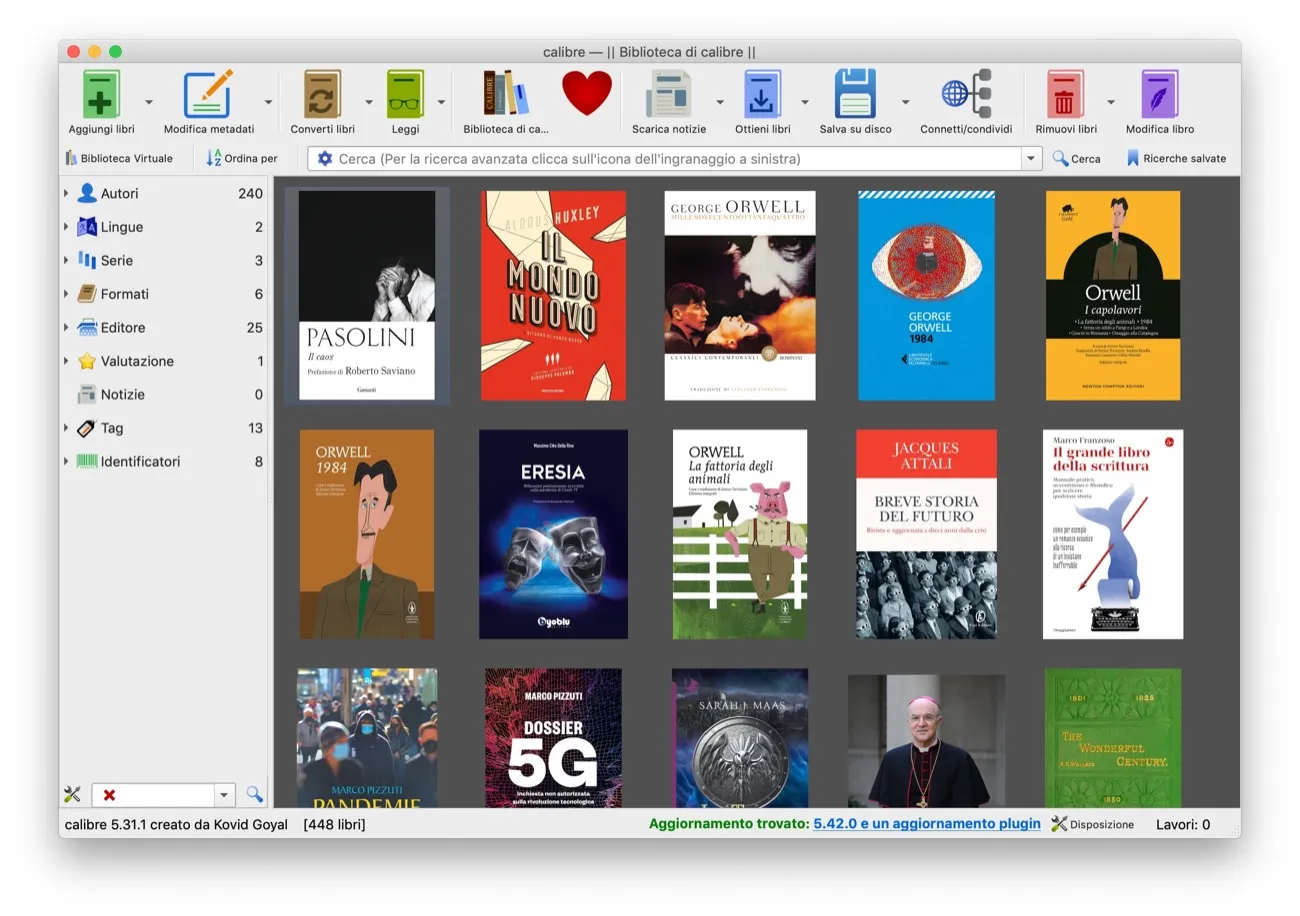Click the donate heart icon
Image resolution: width=1300 pixels, height=916 pixels.
(x=586, y=95)
